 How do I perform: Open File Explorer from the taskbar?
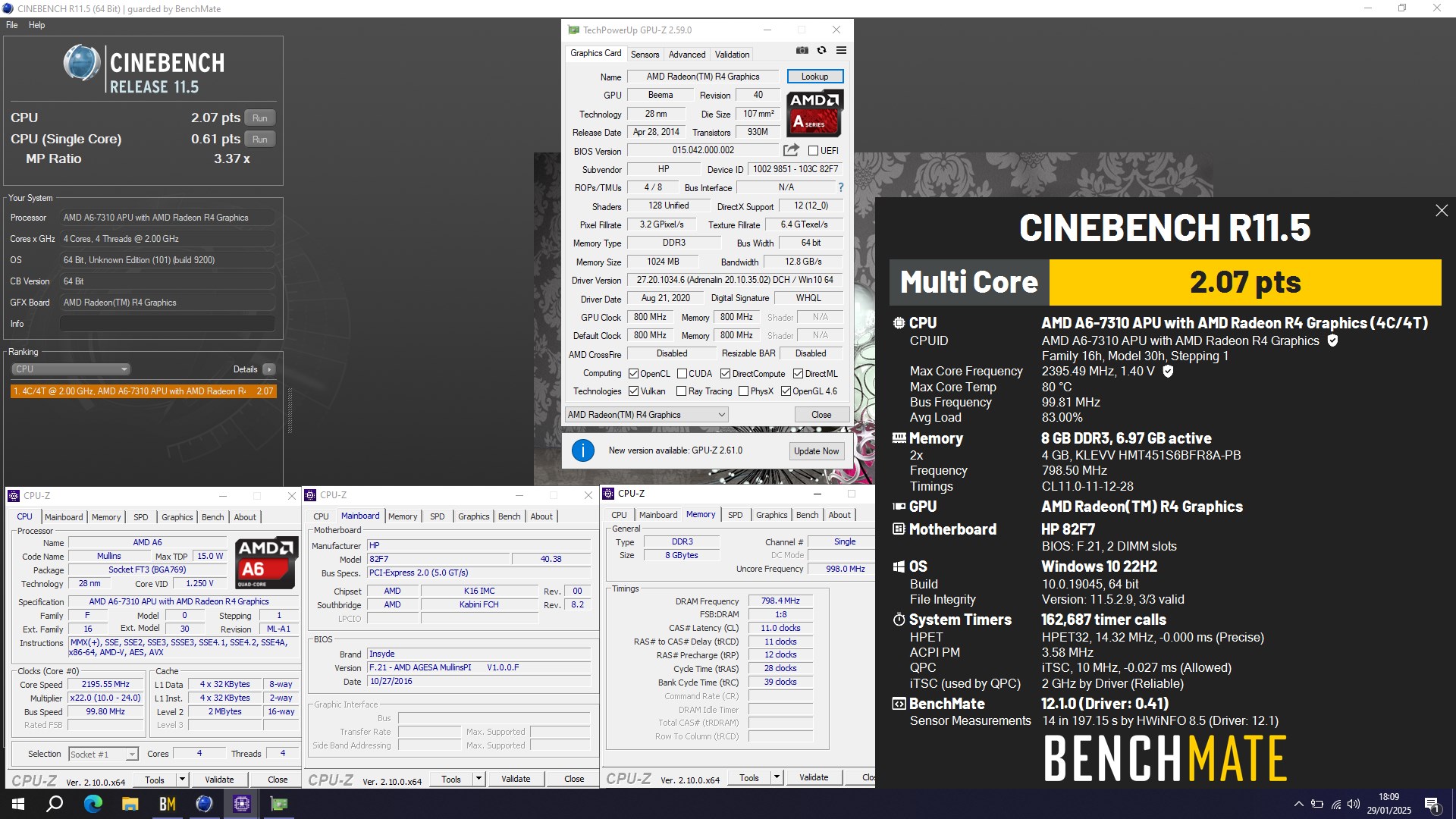[x=130, y=804]
